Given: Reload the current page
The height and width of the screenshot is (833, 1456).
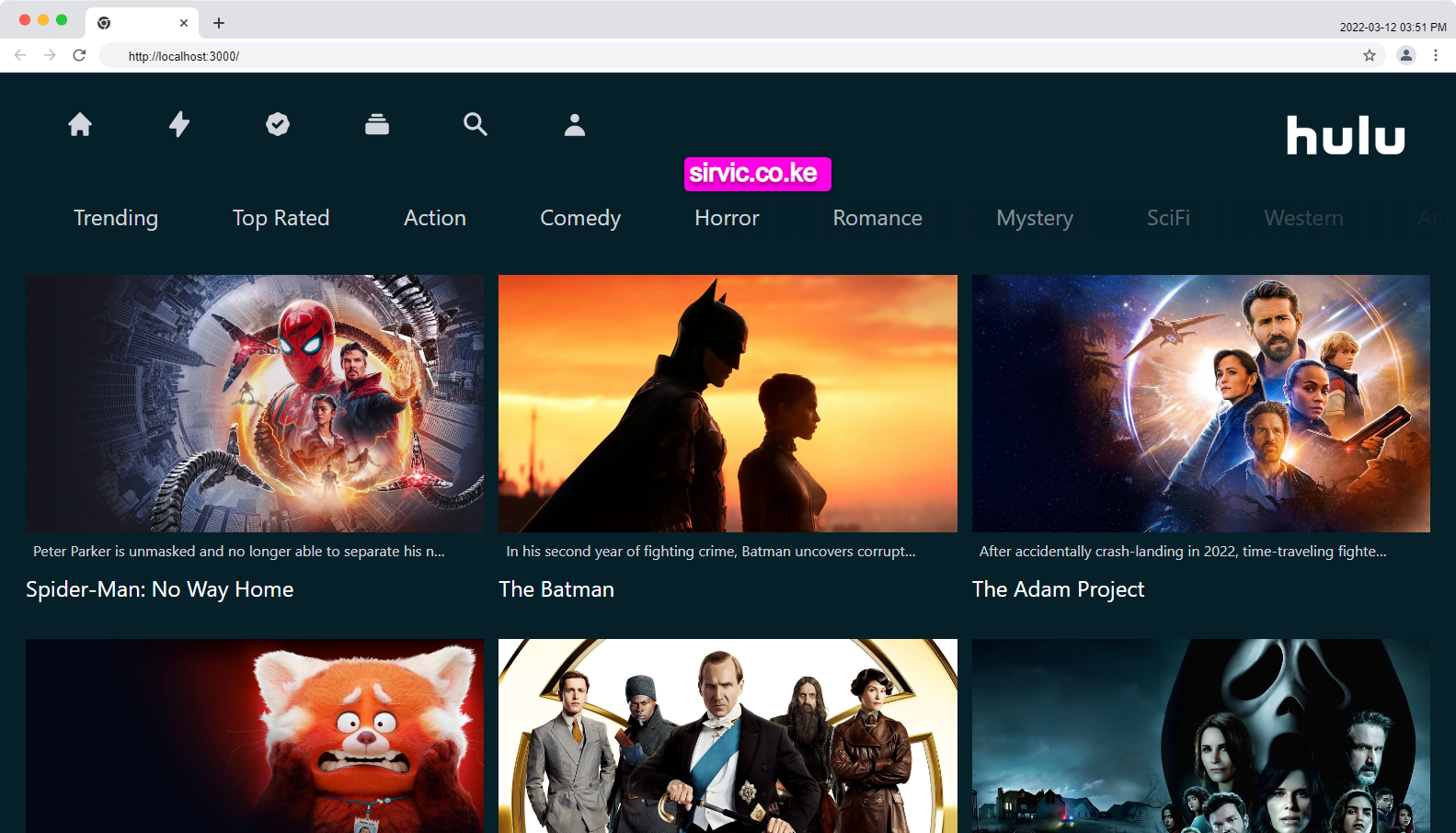Looking at the screenshot, I should (79, 55).
